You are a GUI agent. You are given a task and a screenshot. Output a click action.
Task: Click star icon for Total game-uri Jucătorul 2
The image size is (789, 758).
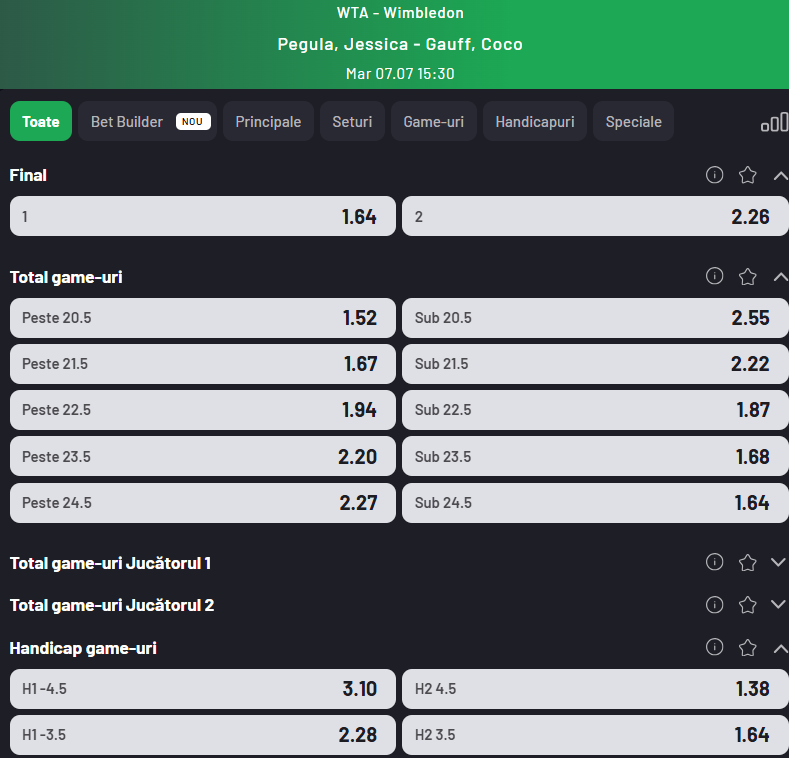pyautogui.click(x=747, y=604)
